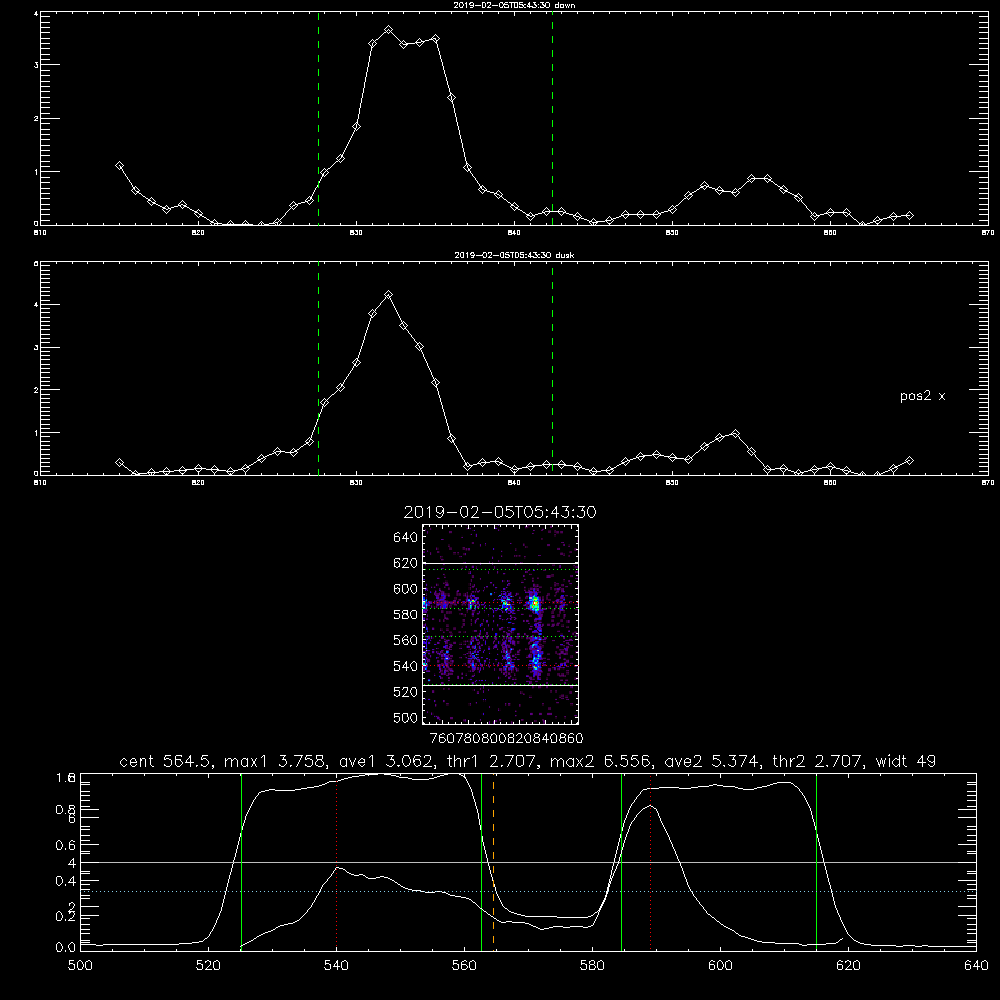
Task: Click lower white horizontal line in heat map
Action: [x=501, y=685]
